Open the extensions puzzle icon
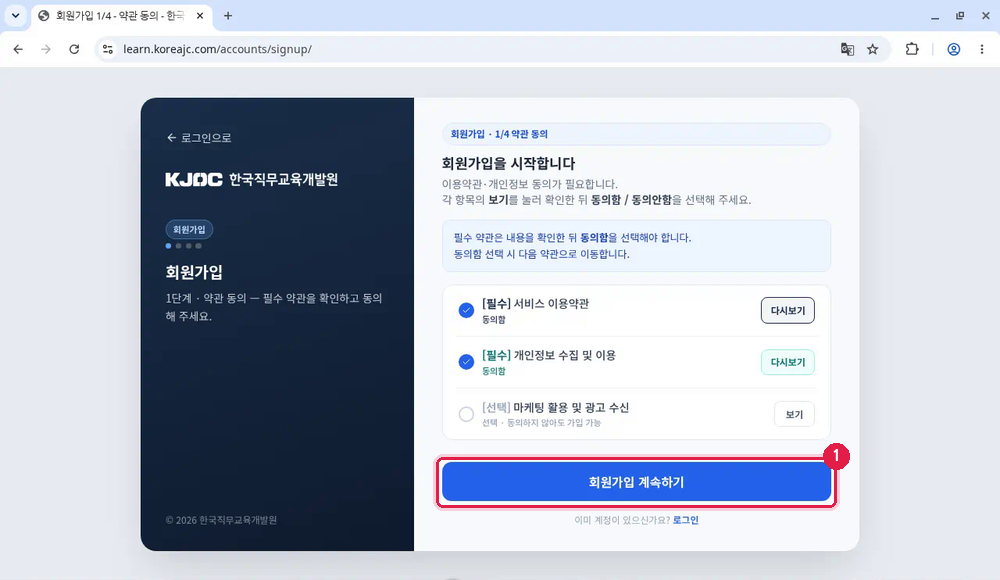 point(912,49)
